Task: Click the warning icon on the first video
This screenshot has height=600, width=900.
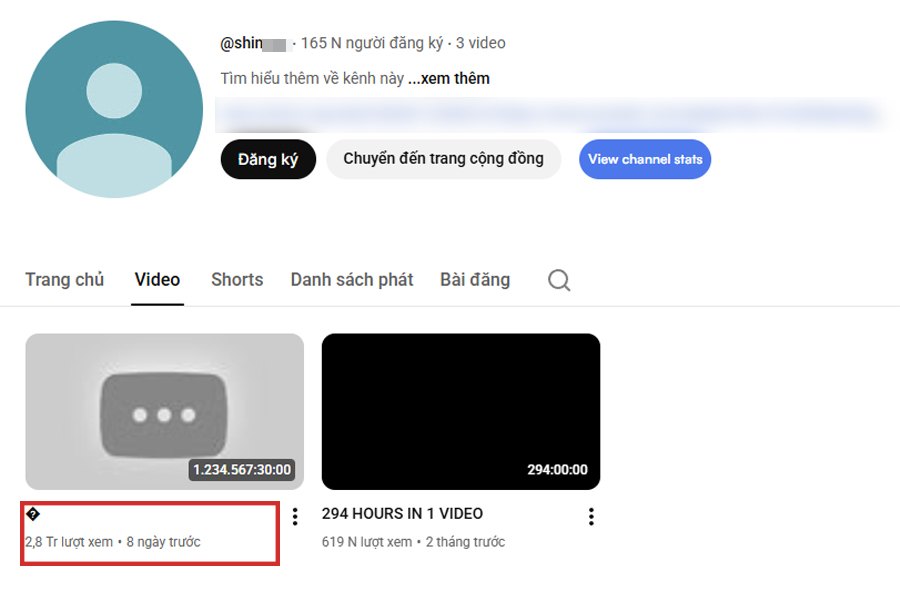Action: [33, 515]
